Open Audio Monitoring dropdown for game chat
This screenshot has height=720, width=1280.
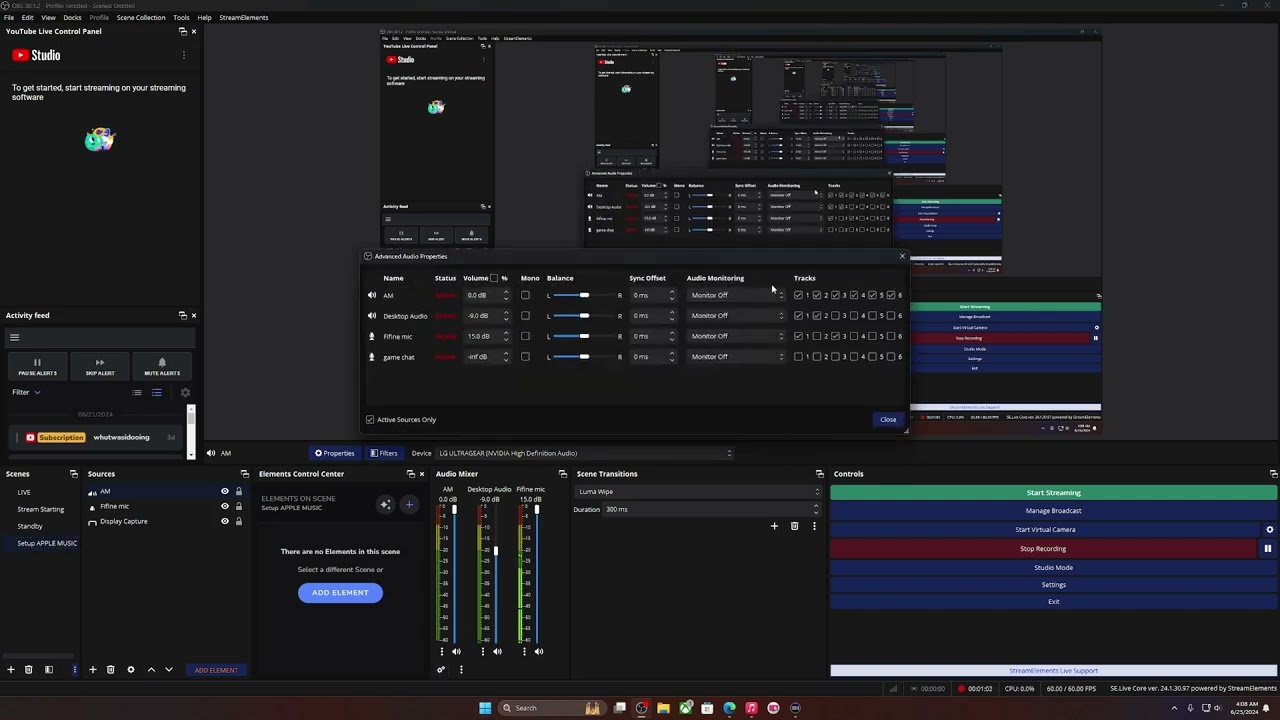[737, 357]
